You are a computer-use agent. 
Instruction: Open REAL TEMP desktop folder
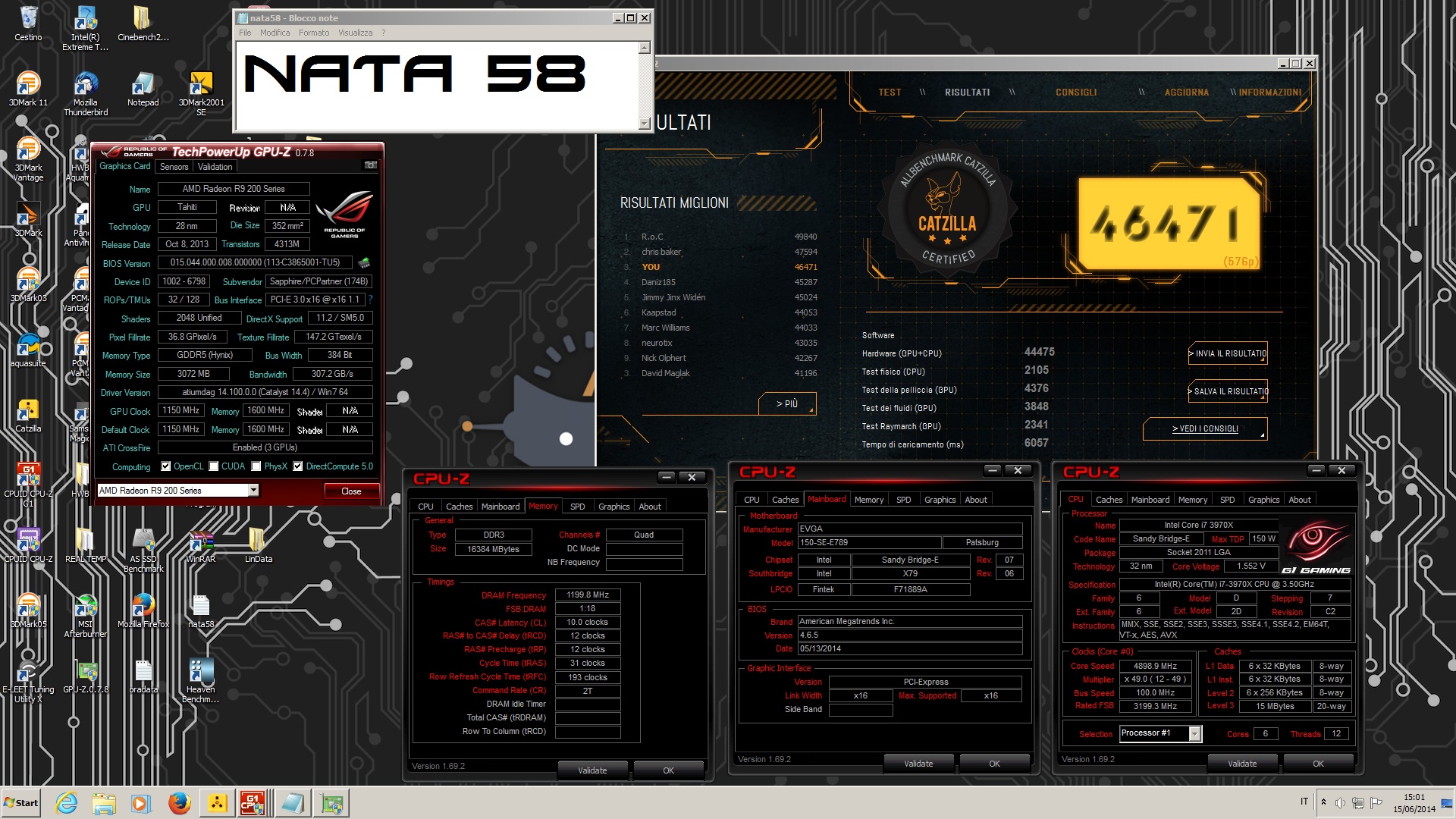click(x=85, y=544)
